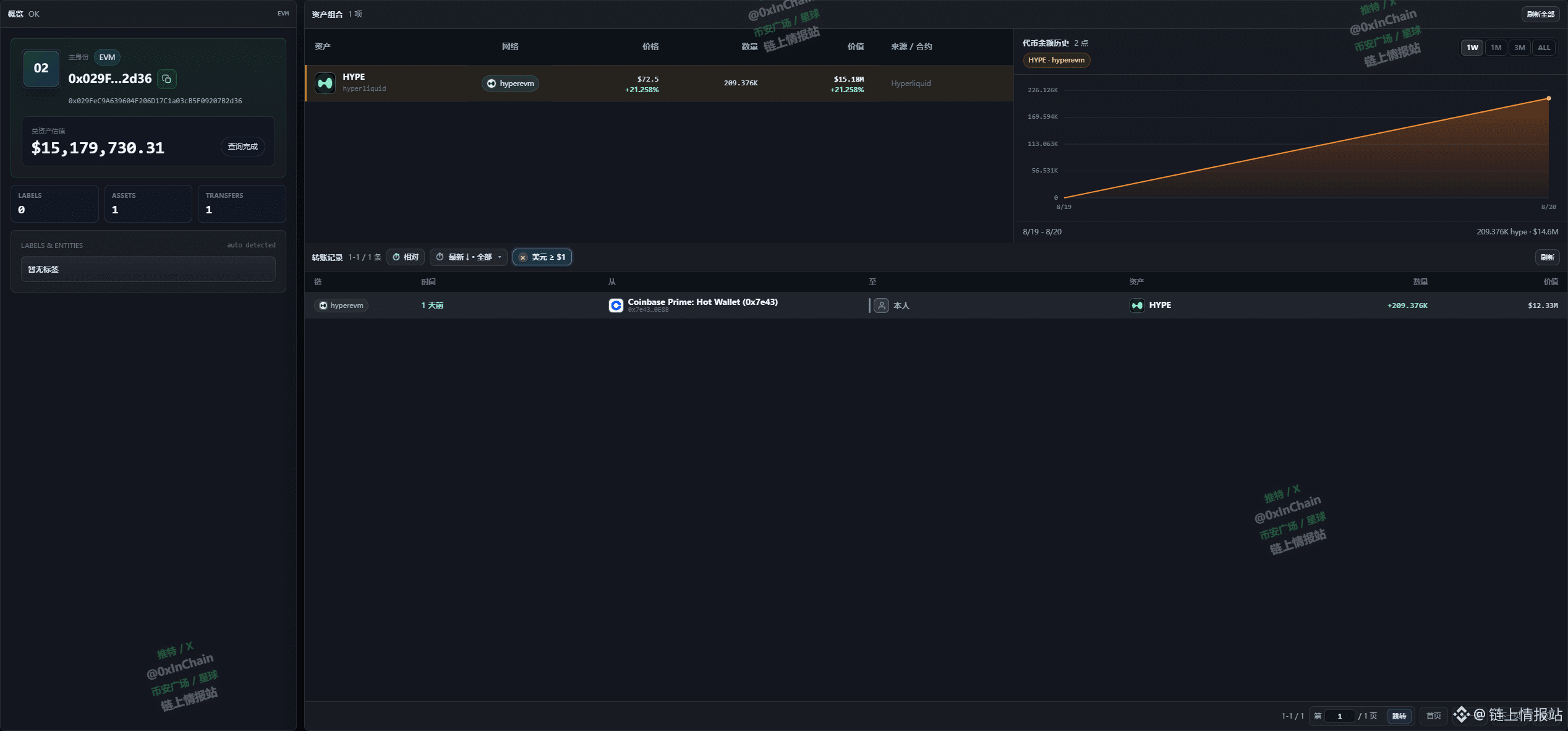
Task: Copy the wallet address 0x029F...2d36
Action: pos(166,79)
